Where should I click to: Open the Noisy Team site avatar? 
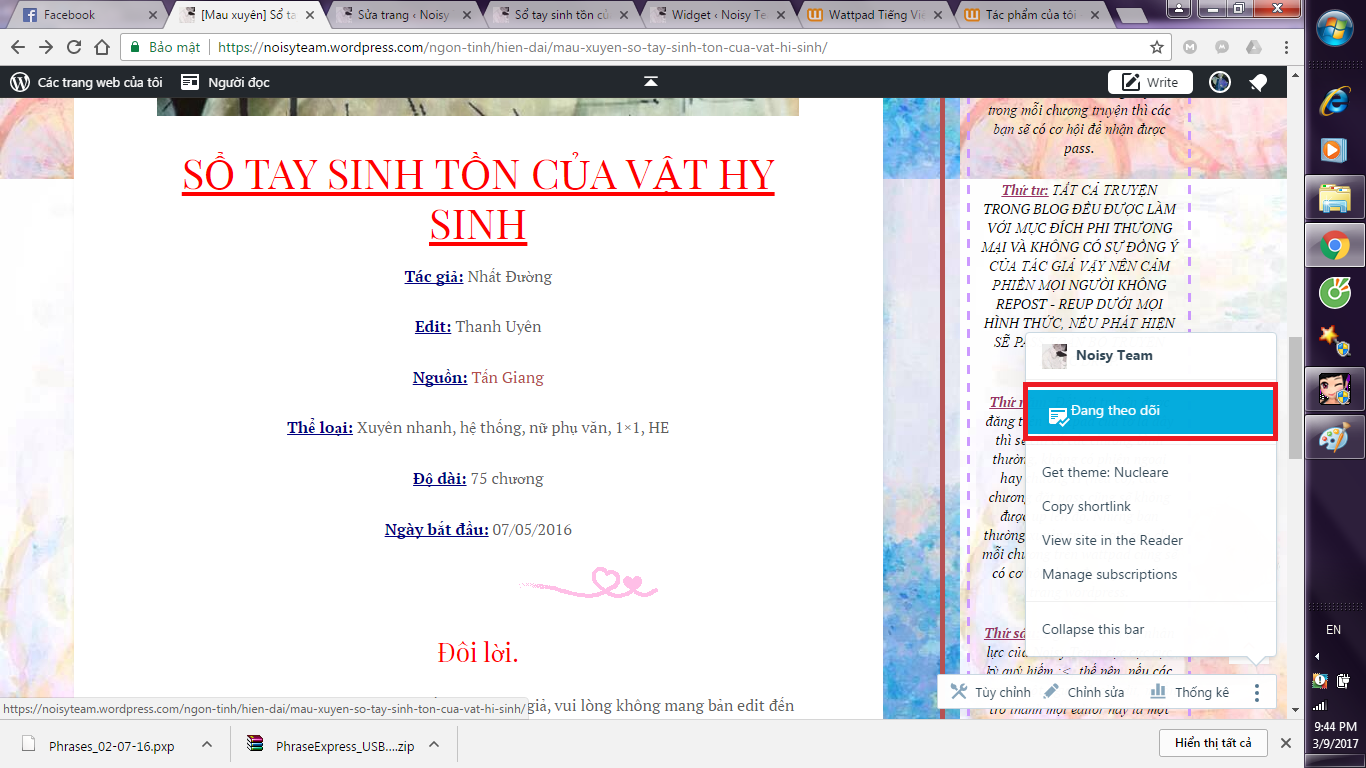[x=1054, y=356]
